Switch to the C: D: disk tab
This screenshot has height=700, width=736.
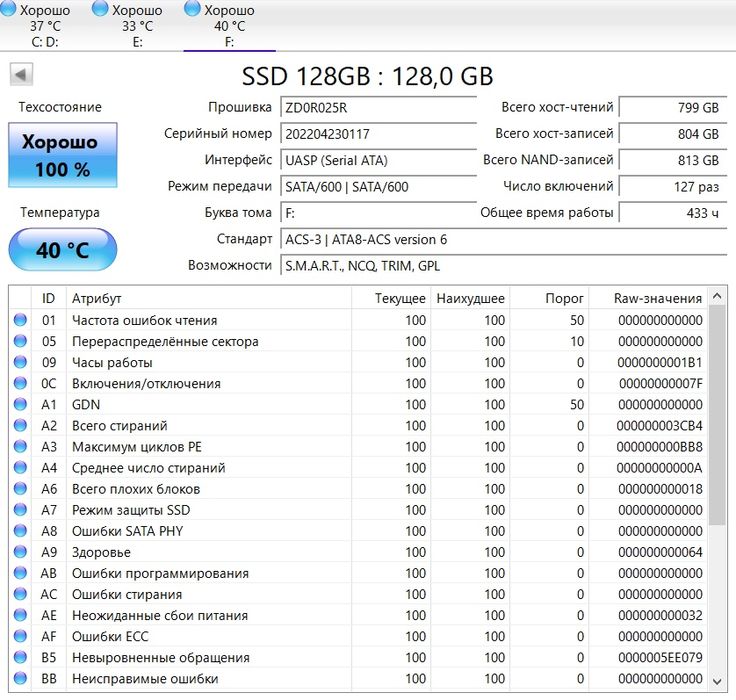point(45,25)
